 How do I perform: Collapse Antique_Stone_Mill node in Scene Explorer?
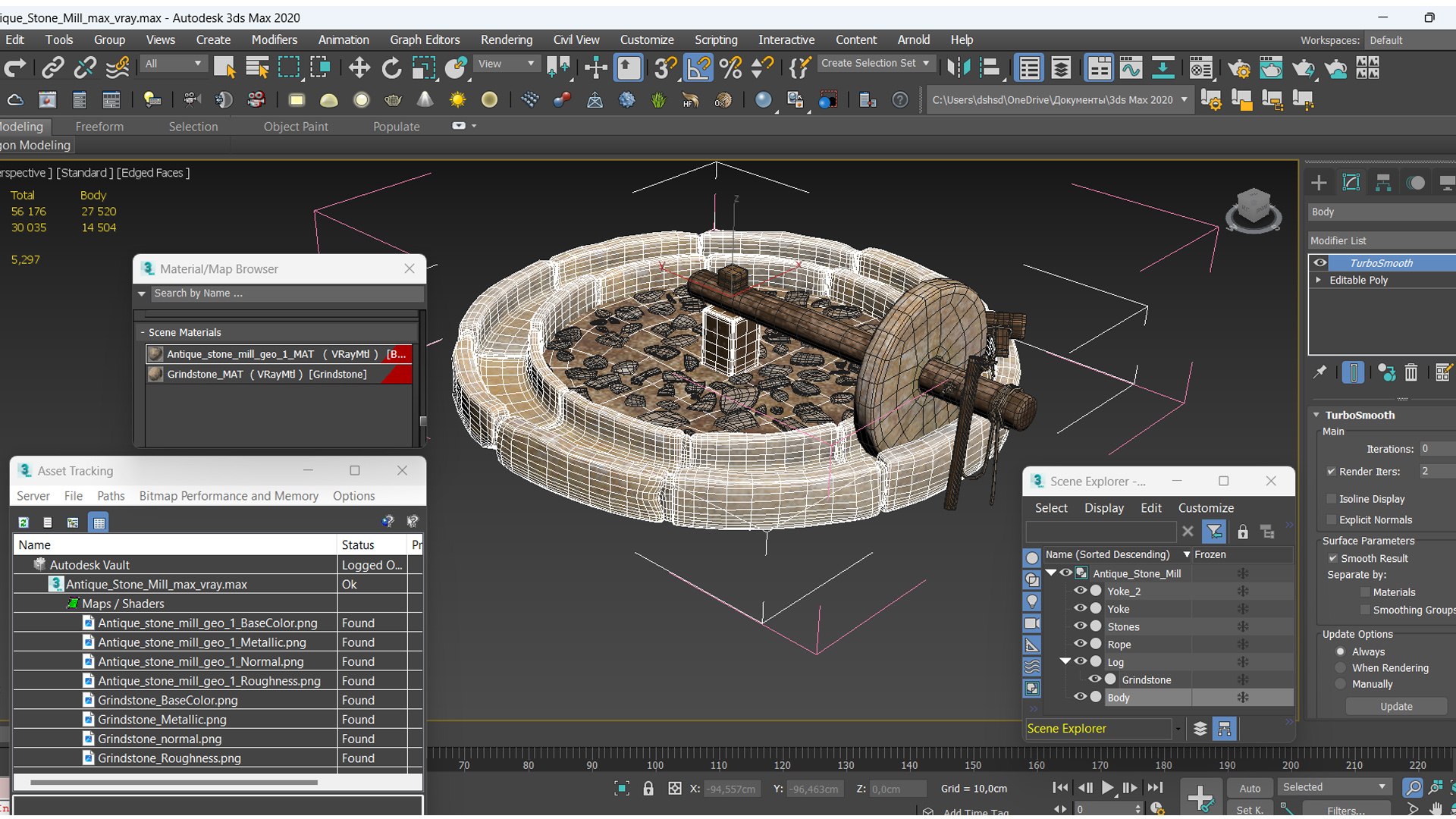point(1051,573)
